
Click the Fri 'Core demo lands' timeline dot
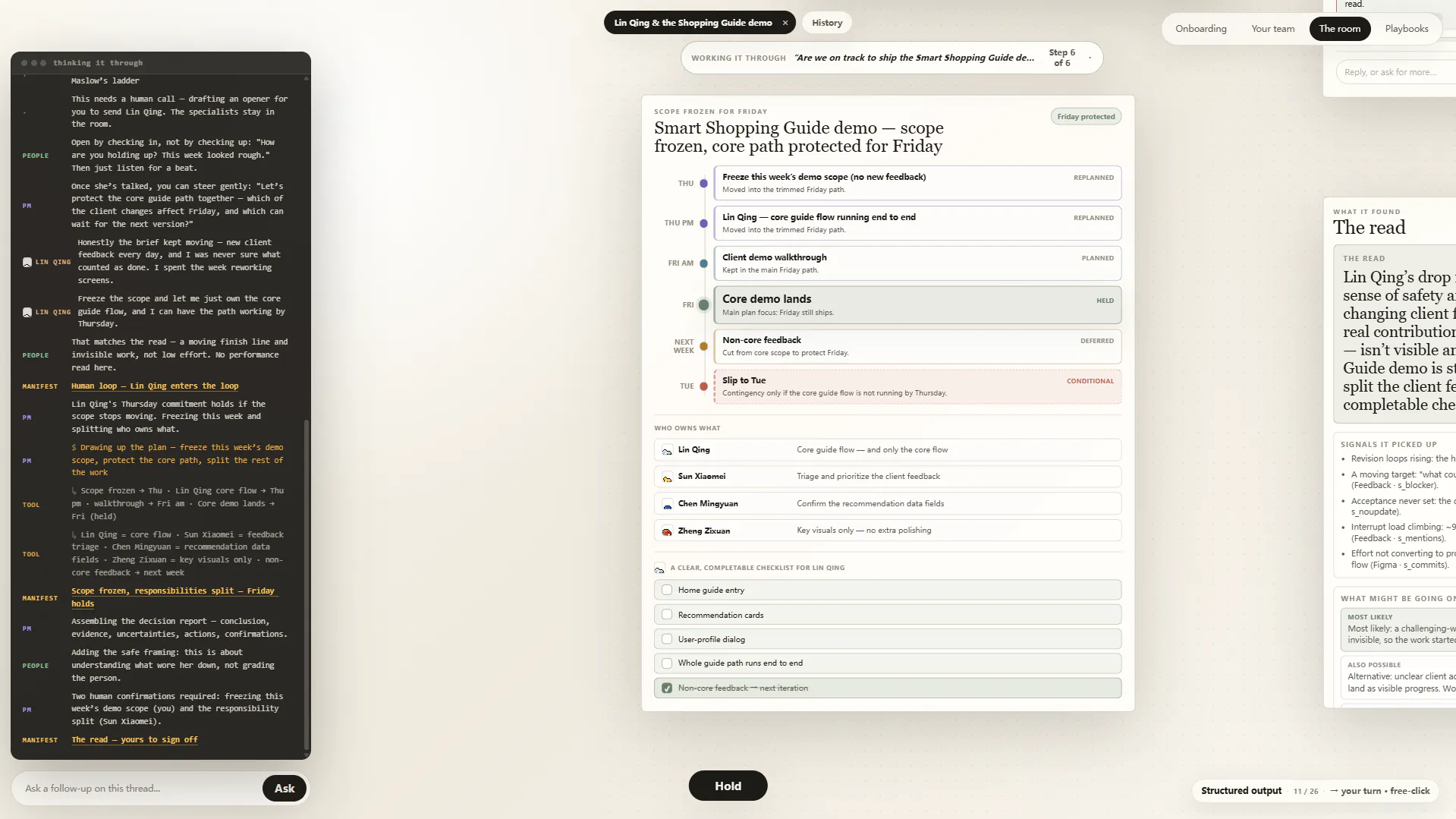[703, 305]
